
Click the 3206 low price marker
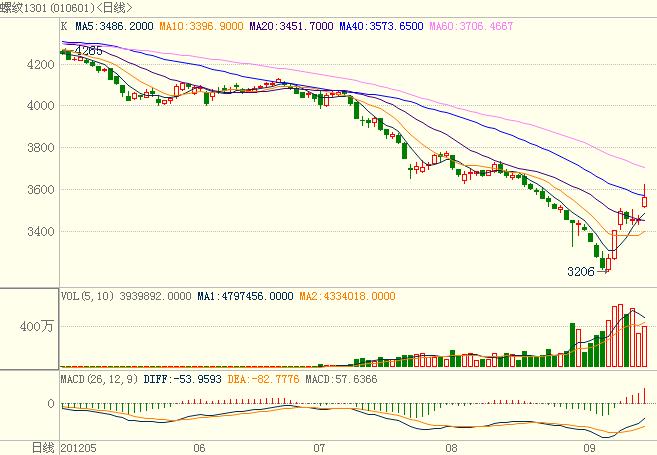[x=581, y=271]
